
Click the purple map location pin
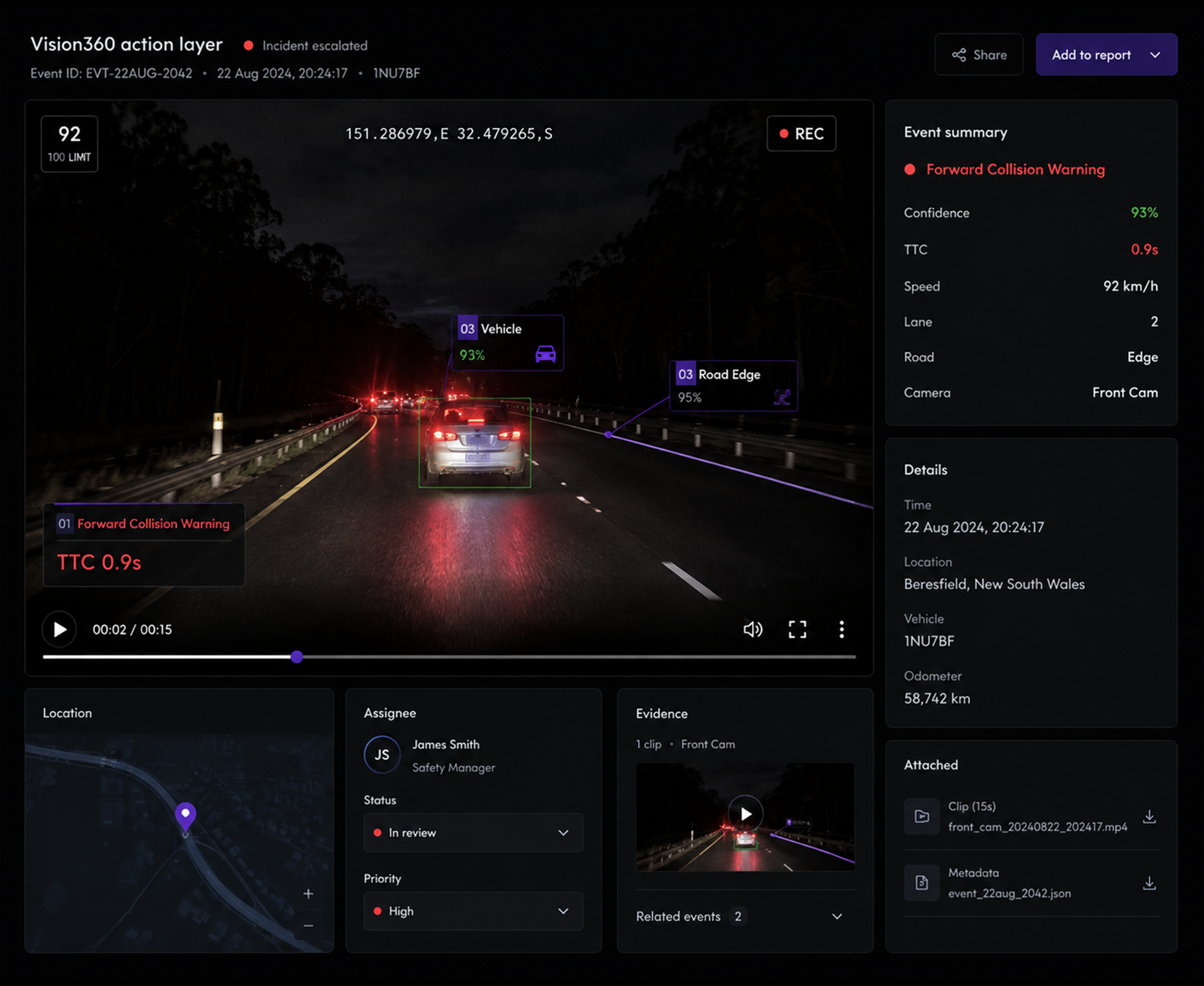coord(185,817)
